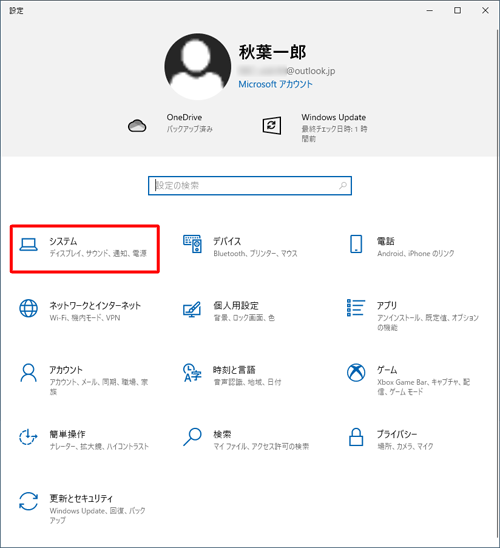
Task: Open the プライバシー padlock icon
Action: [356, 437]
